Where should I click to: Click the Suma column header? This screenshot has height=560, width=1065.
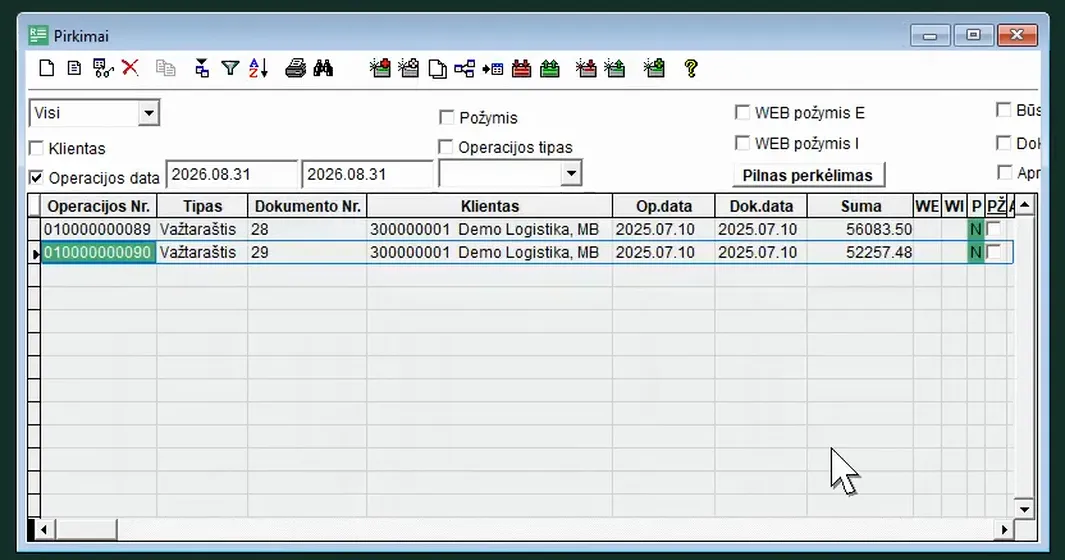[x=861, y=206]
